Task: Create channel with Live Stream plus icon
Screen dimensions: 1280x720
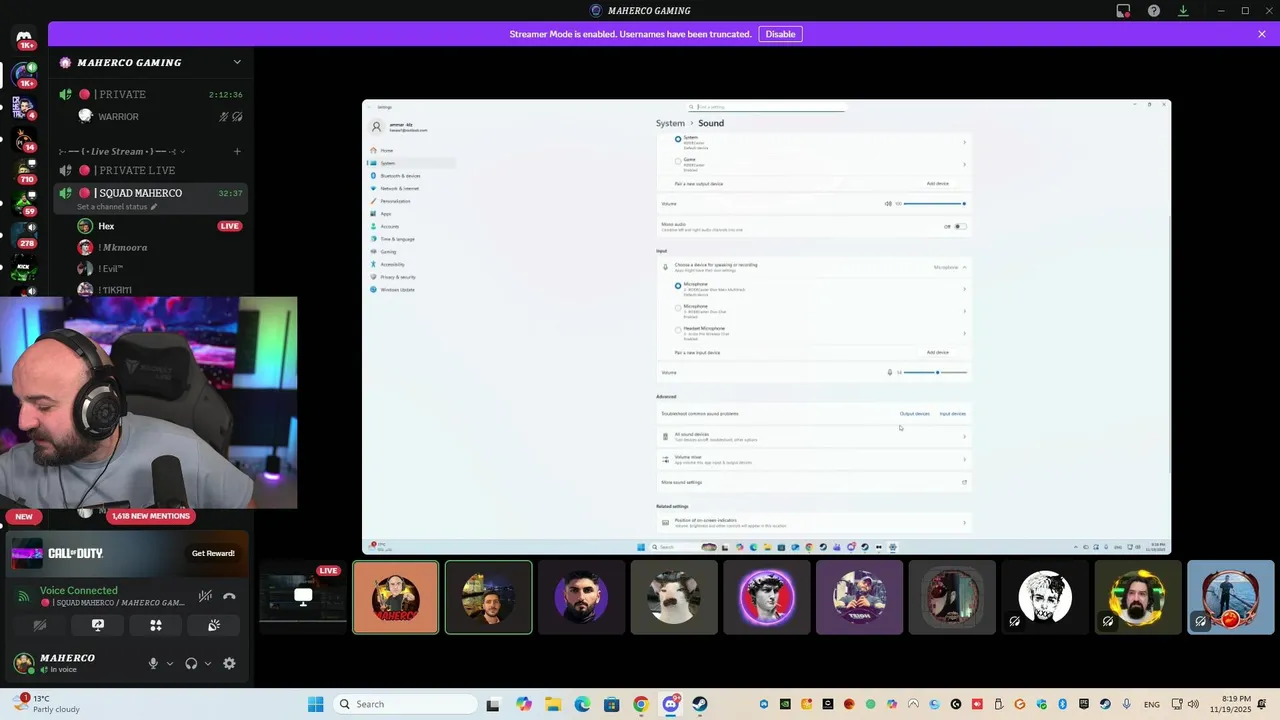Action: pos(237,152)
